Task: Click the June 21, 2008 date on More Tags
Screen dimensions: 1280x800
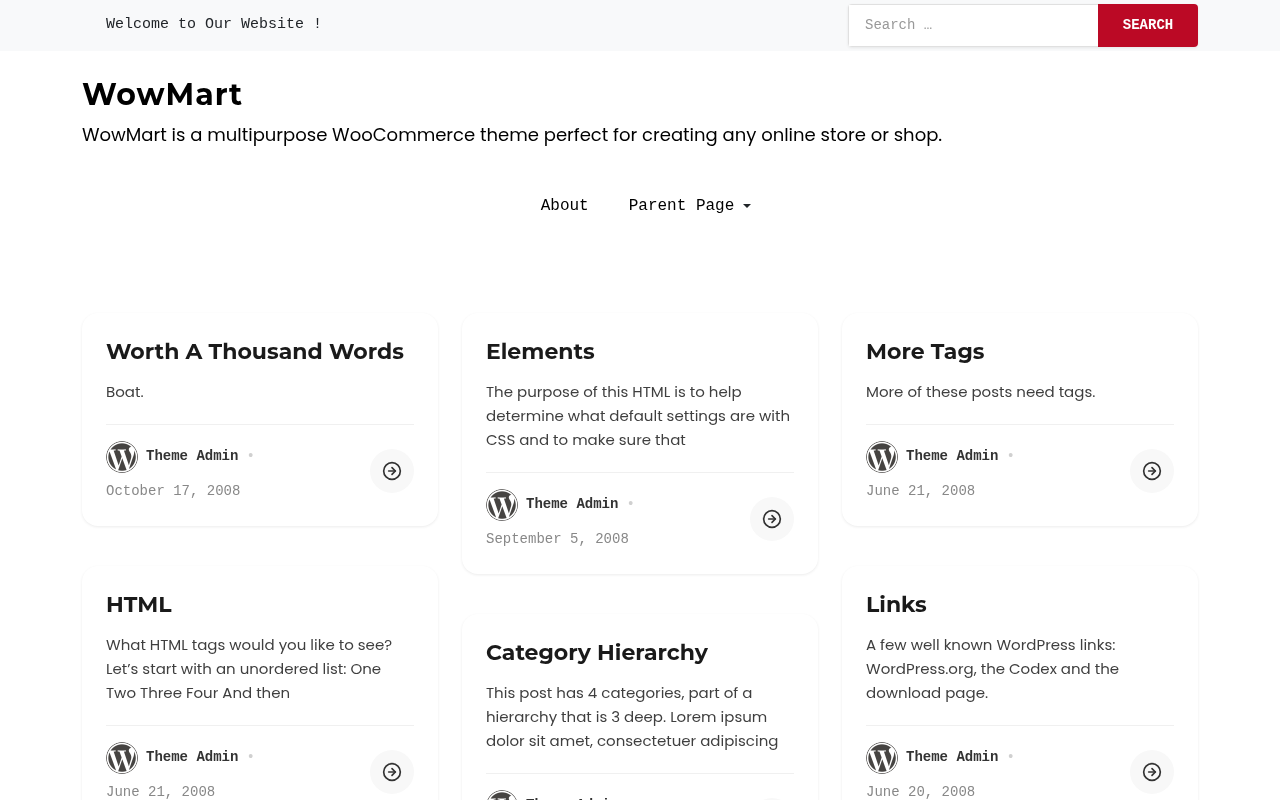Action: coord(920,491)
